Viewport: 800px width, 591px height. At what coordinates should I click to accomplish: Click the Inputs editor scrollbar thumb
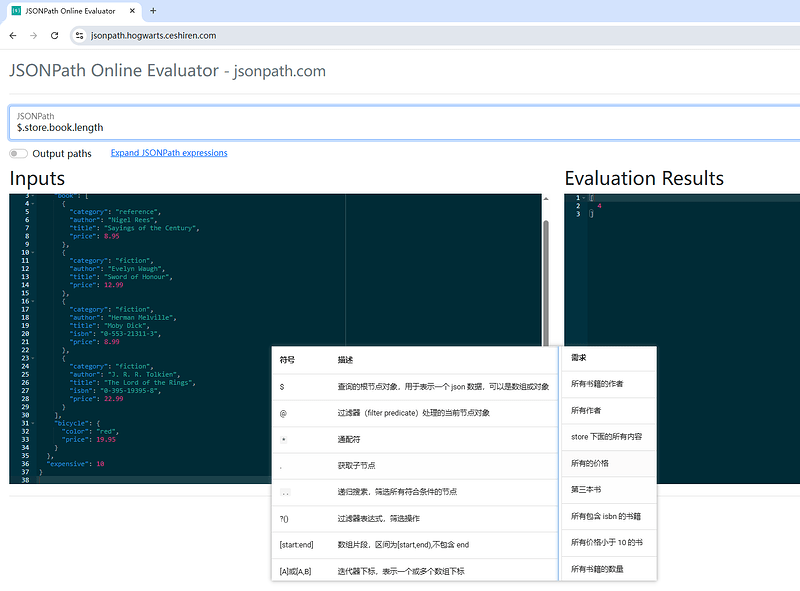click(546, 283)
